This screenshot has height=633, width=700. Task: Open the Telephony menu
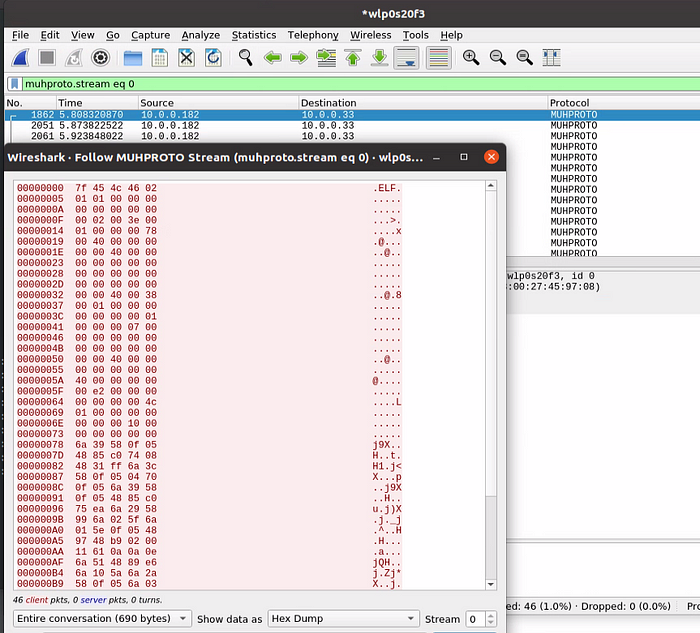[x=312, y=35]
